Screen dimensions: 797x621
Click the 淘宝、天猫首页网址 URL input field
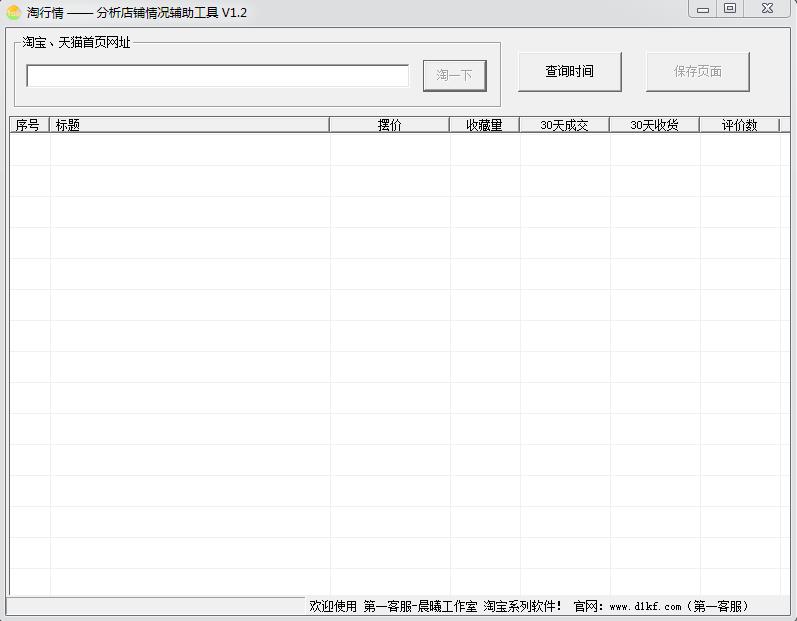[x=217, y=76]
